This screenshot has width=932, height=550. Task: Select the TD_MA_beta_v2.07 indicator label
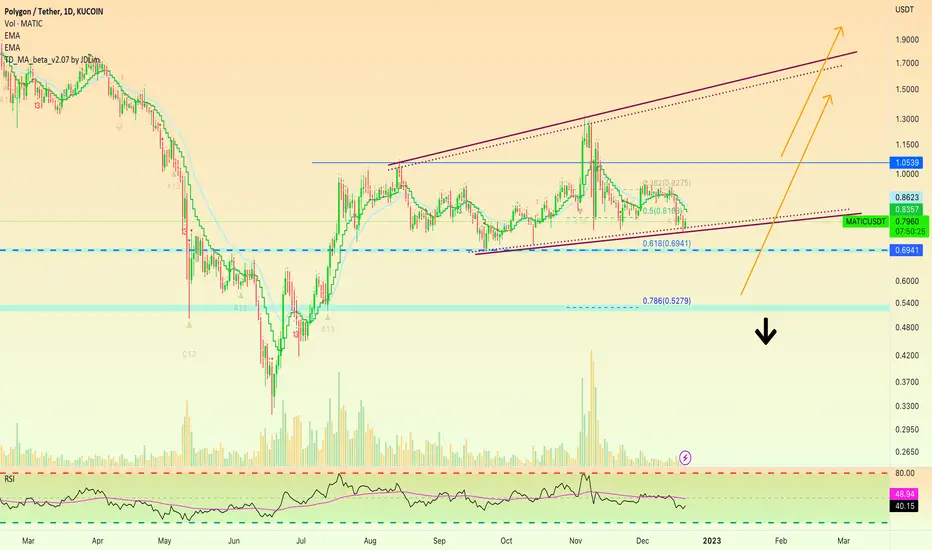52,59
